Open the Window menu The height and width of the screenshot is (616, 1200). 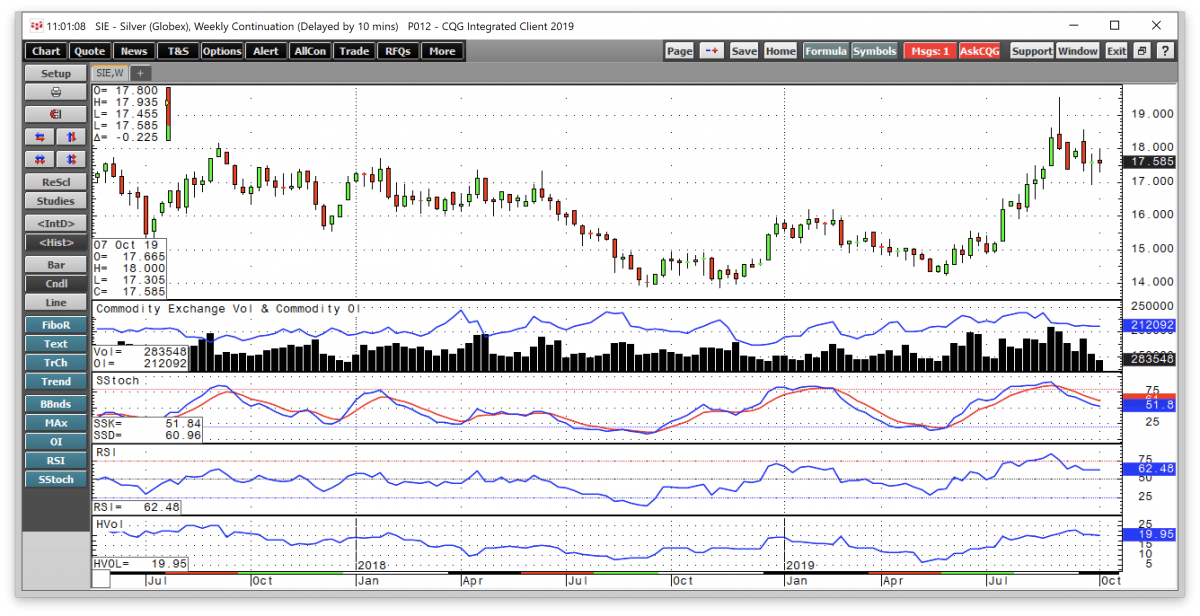point(1078,51)
